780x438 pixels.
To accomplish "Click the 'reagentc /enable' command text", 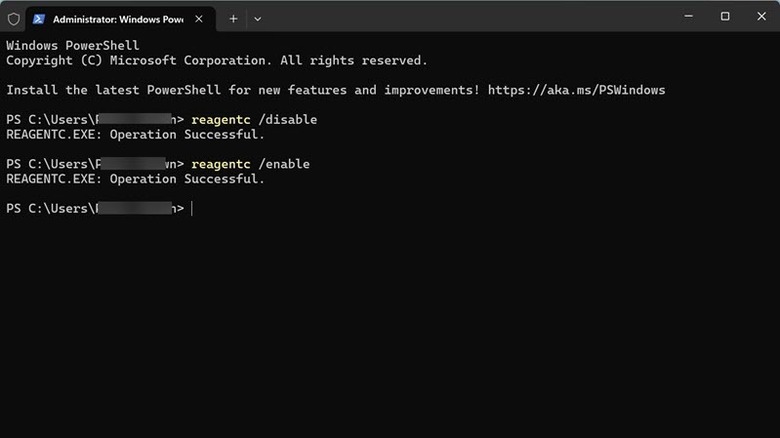I will coord(250,164).
